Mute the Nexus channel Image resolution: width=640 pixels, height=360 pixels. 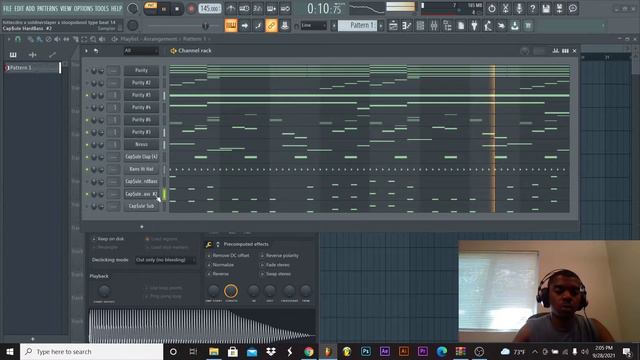click(87, 144)
